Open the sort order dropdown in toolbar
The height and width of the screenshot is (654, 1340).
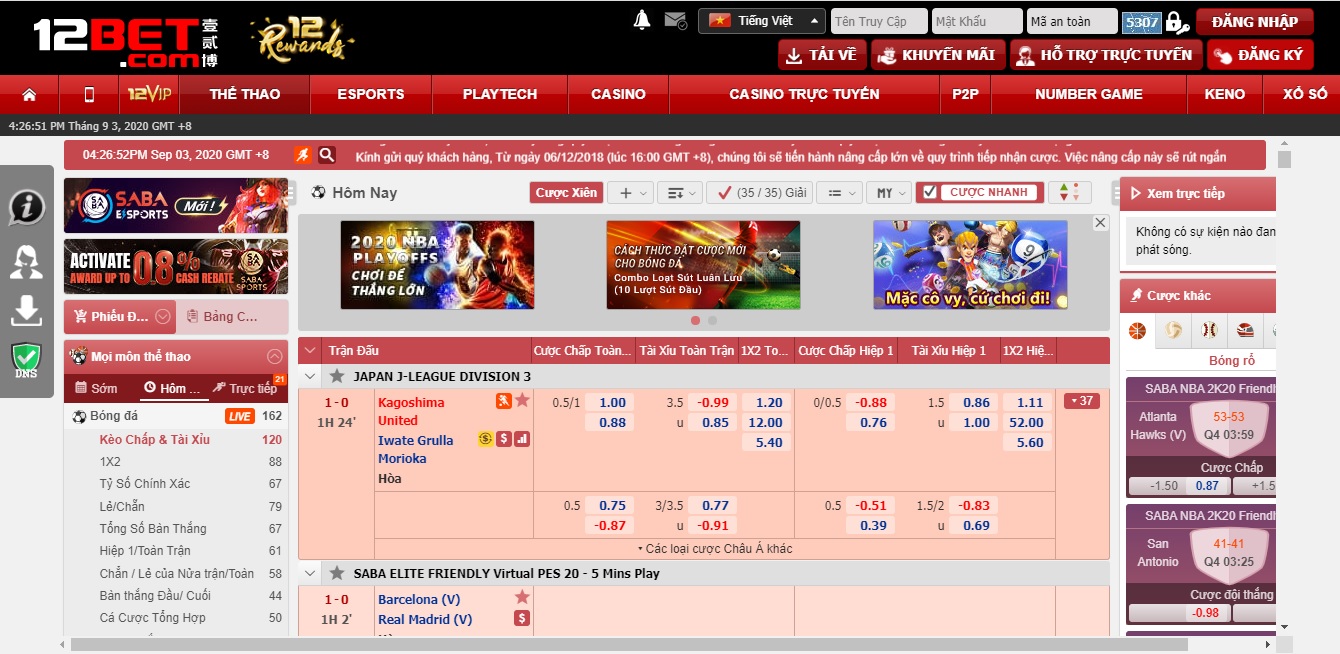point(680,193)
